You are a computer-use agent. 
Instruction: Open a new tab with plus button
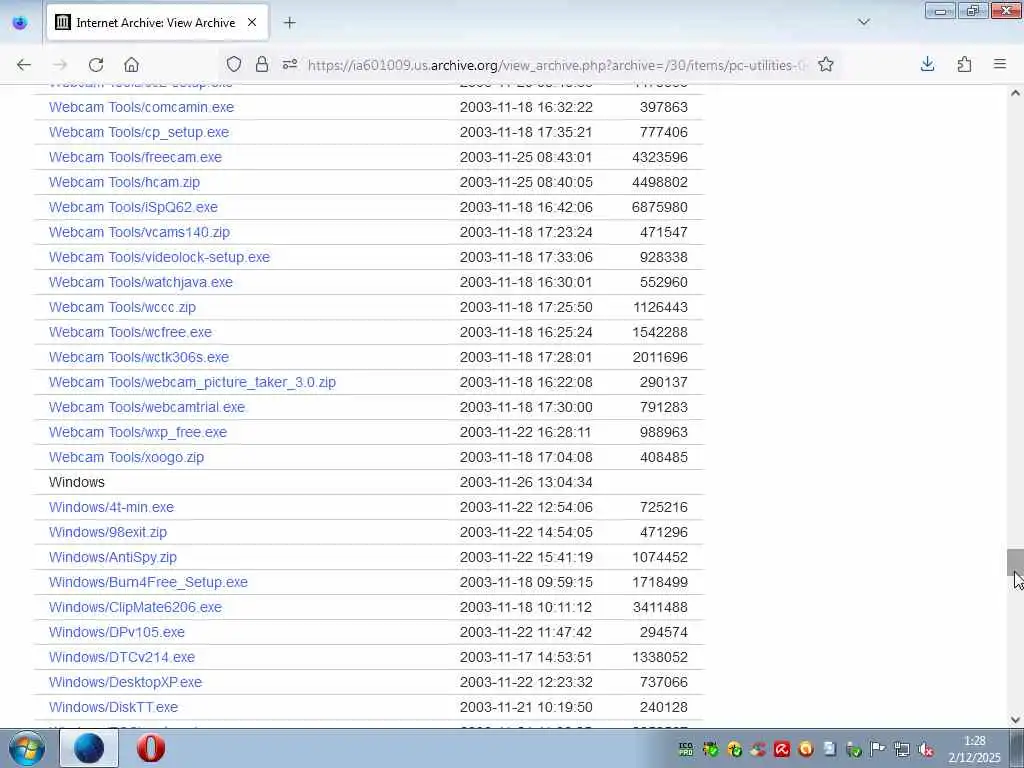point(289,23)
